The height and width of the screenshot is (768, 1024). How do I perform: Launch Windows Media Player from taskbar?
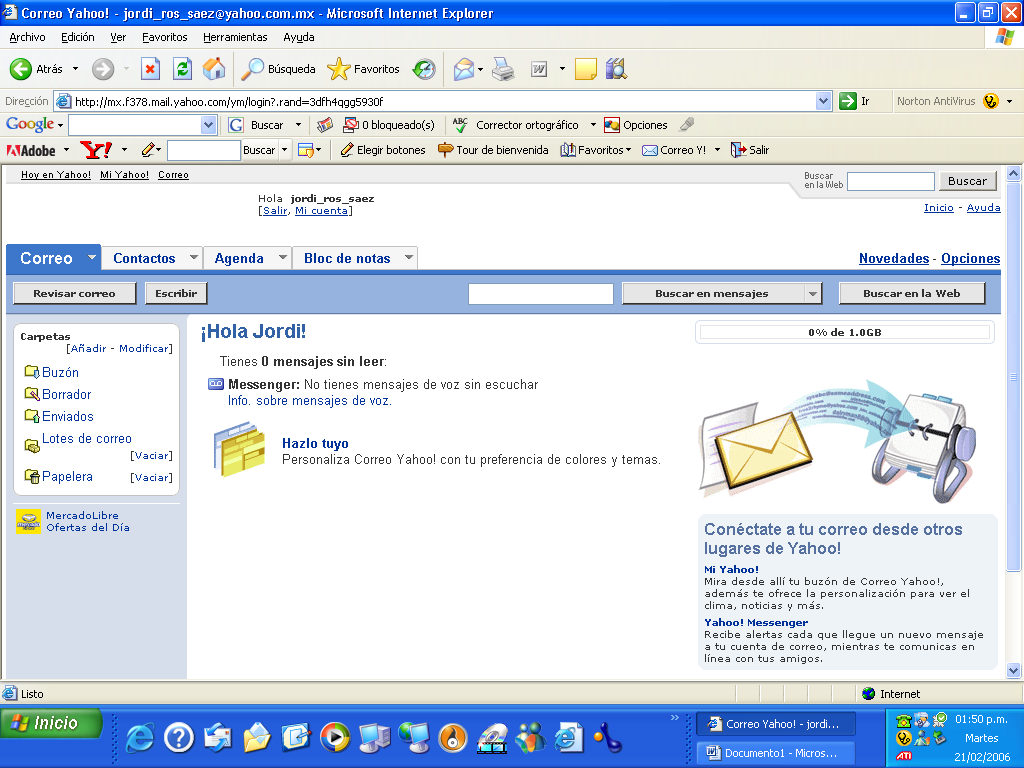pos(334,738)
